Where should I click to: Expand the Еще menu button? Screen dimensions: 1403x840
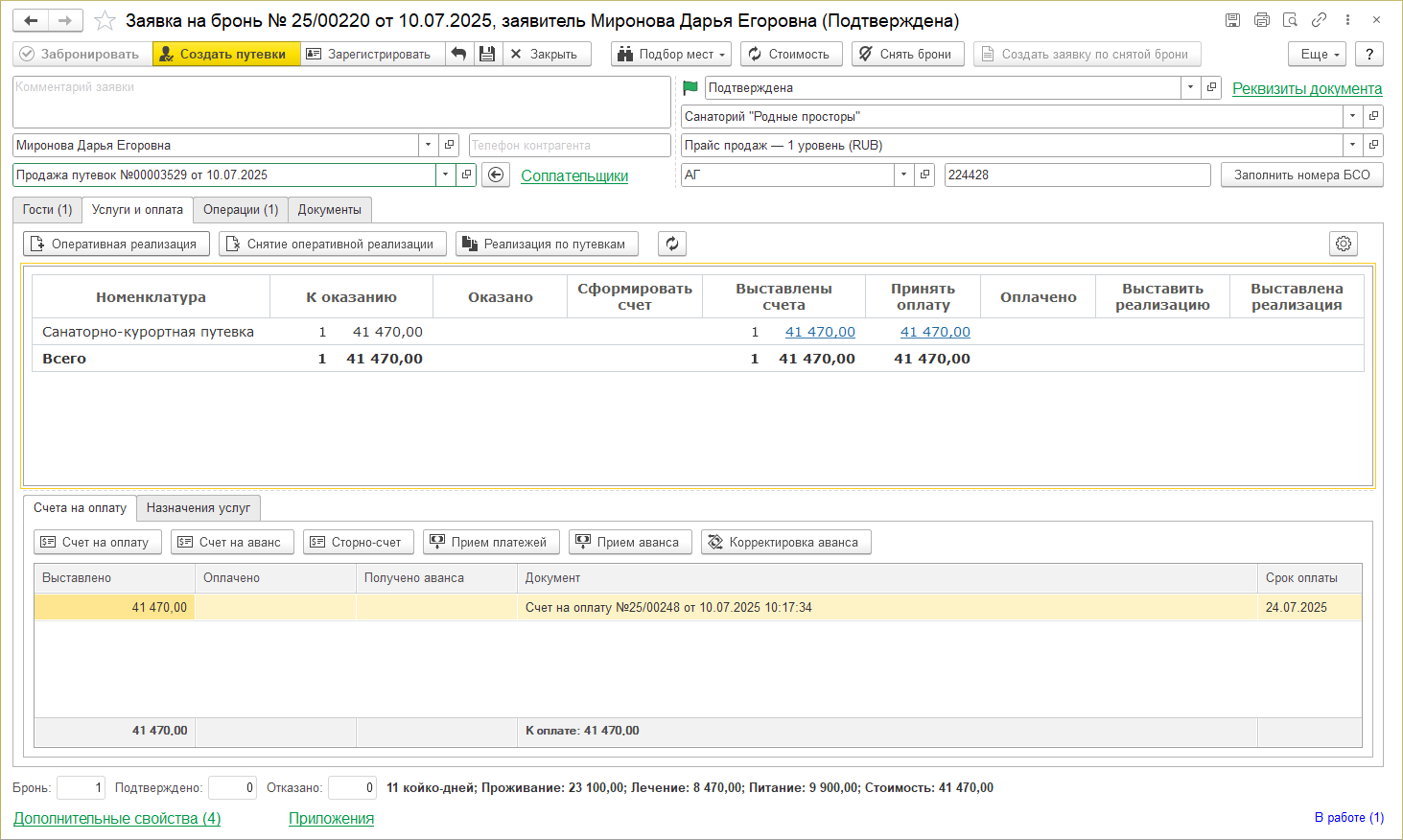1318,55
